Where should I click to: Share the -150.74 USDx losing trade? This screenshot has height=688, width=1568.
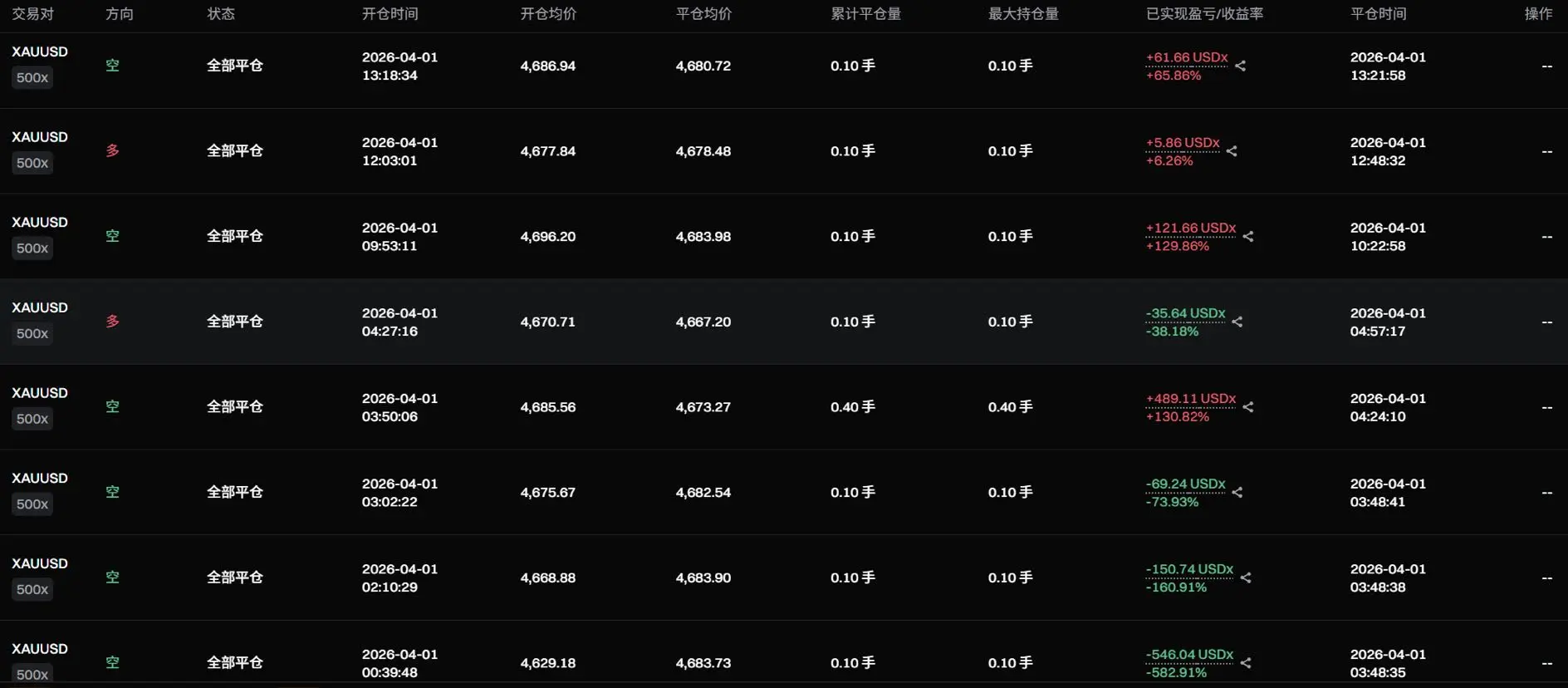pos(1245,577)
